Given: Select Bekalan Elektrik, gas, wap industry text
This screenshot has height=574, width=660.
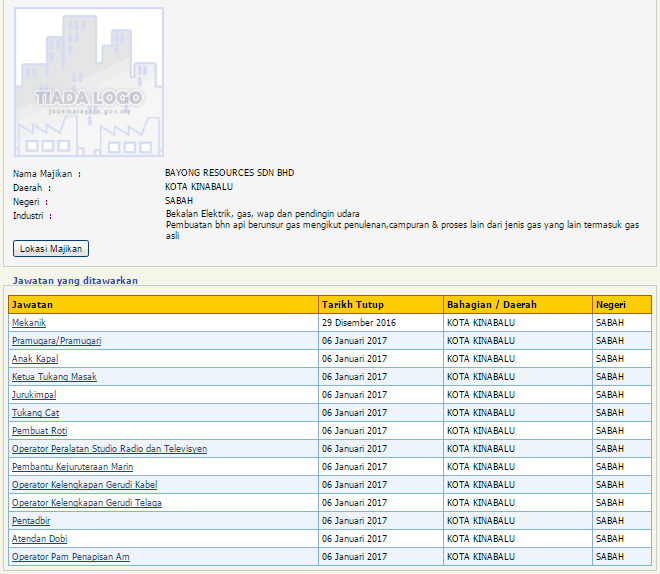Looking at the screenshot, I should pos(263,214).
